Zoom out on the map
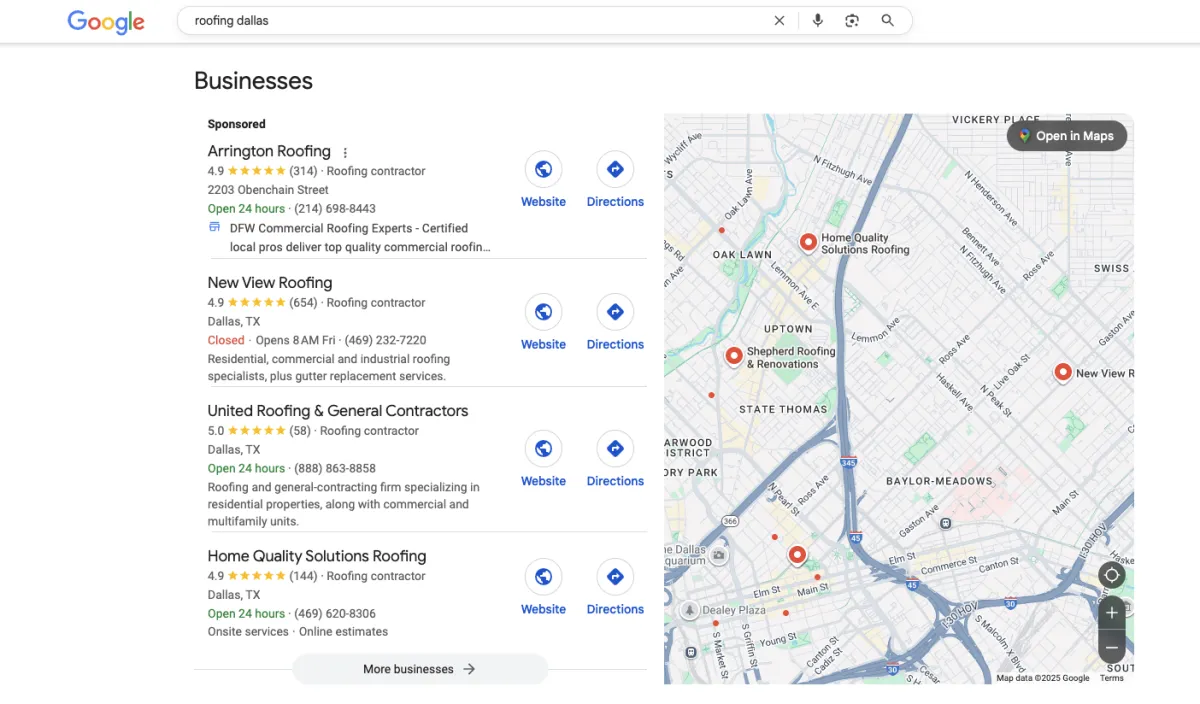Screen dimensions: 1200x704 coord(1111,647)
